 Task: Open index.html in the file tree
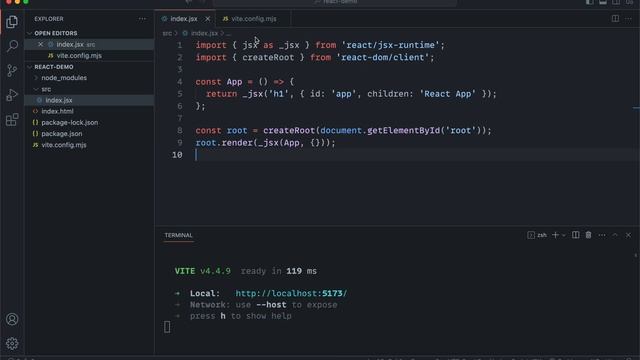pyautogui.click(x=57, y=111)
